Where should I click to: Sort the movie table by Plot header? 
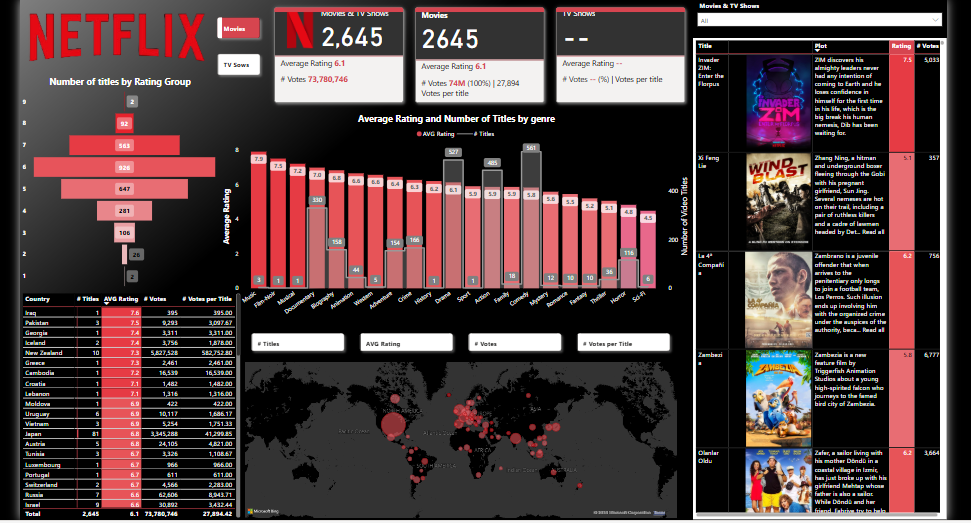pos(821,46)
